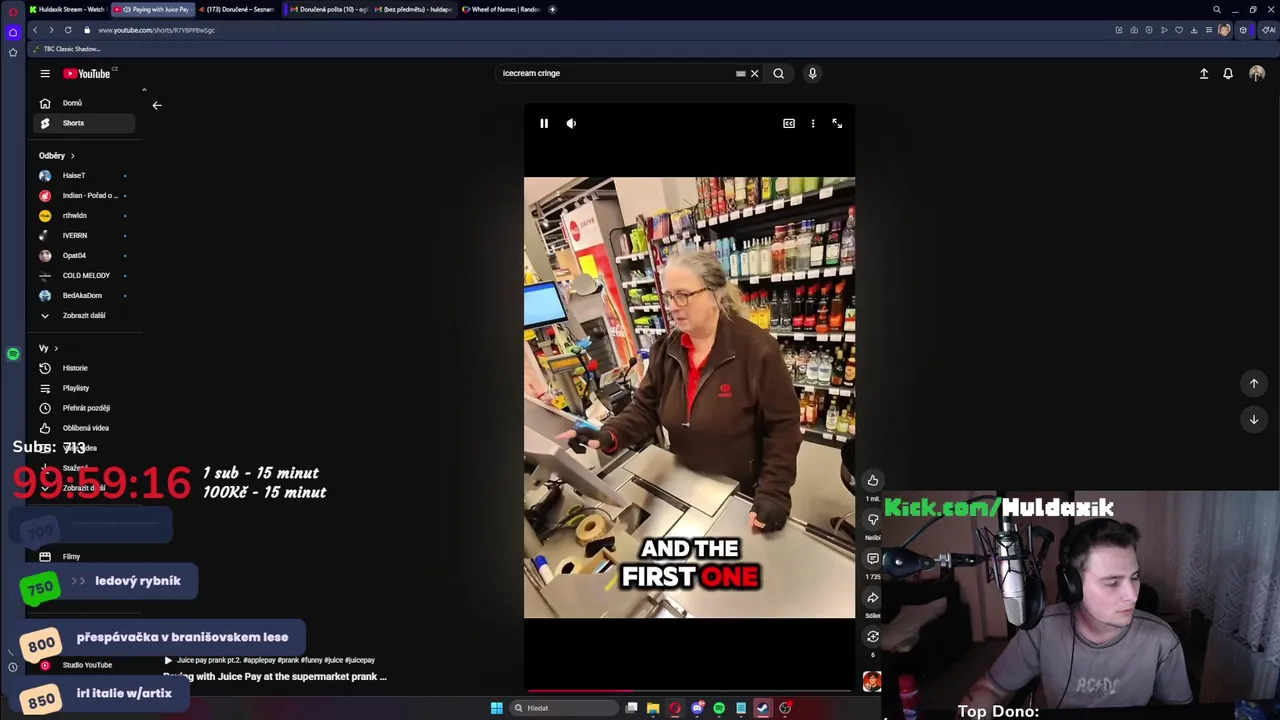Expand the Vy section chevron

(56, 348)
